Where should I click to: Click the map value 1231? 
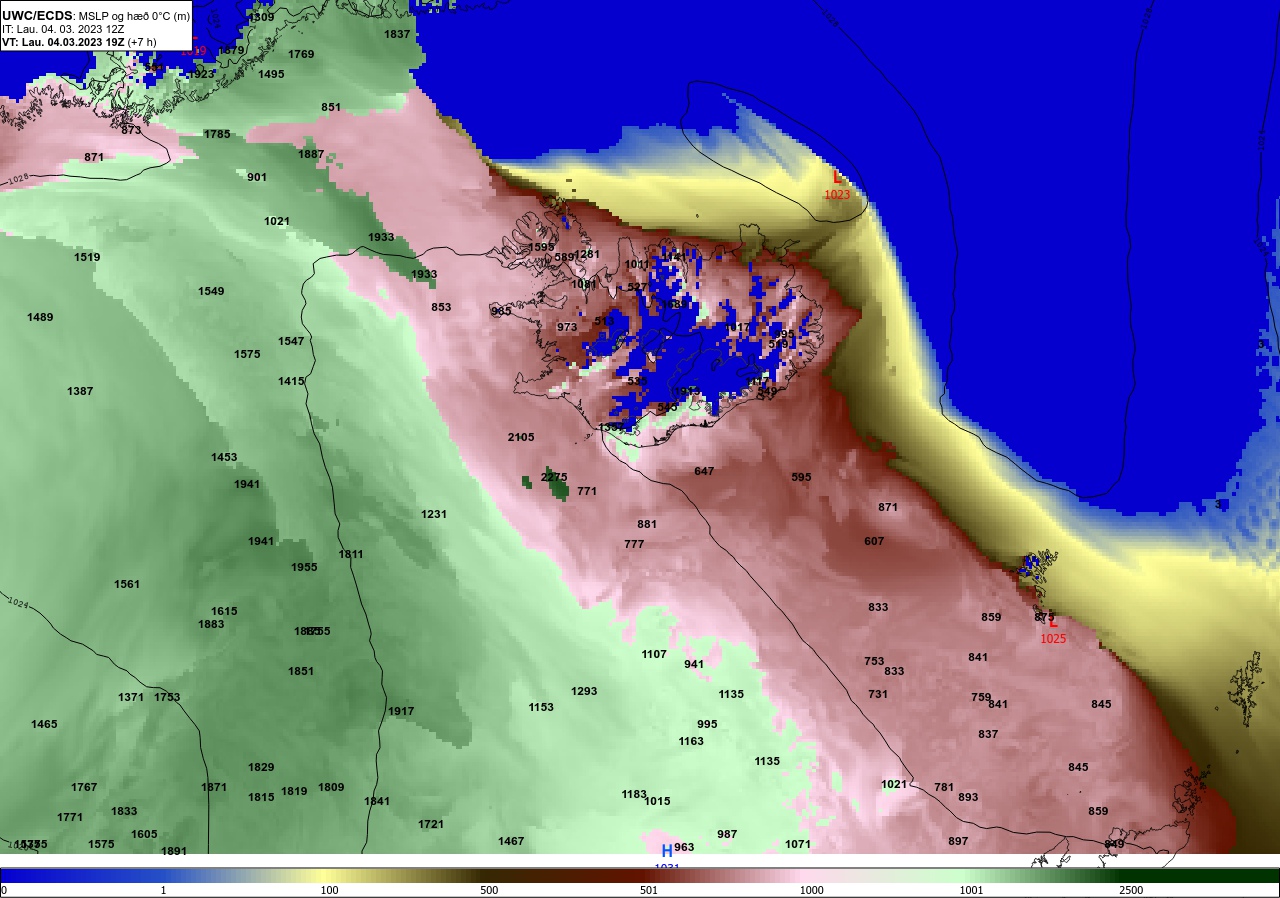pyautogui.click(x=434, y=514)
